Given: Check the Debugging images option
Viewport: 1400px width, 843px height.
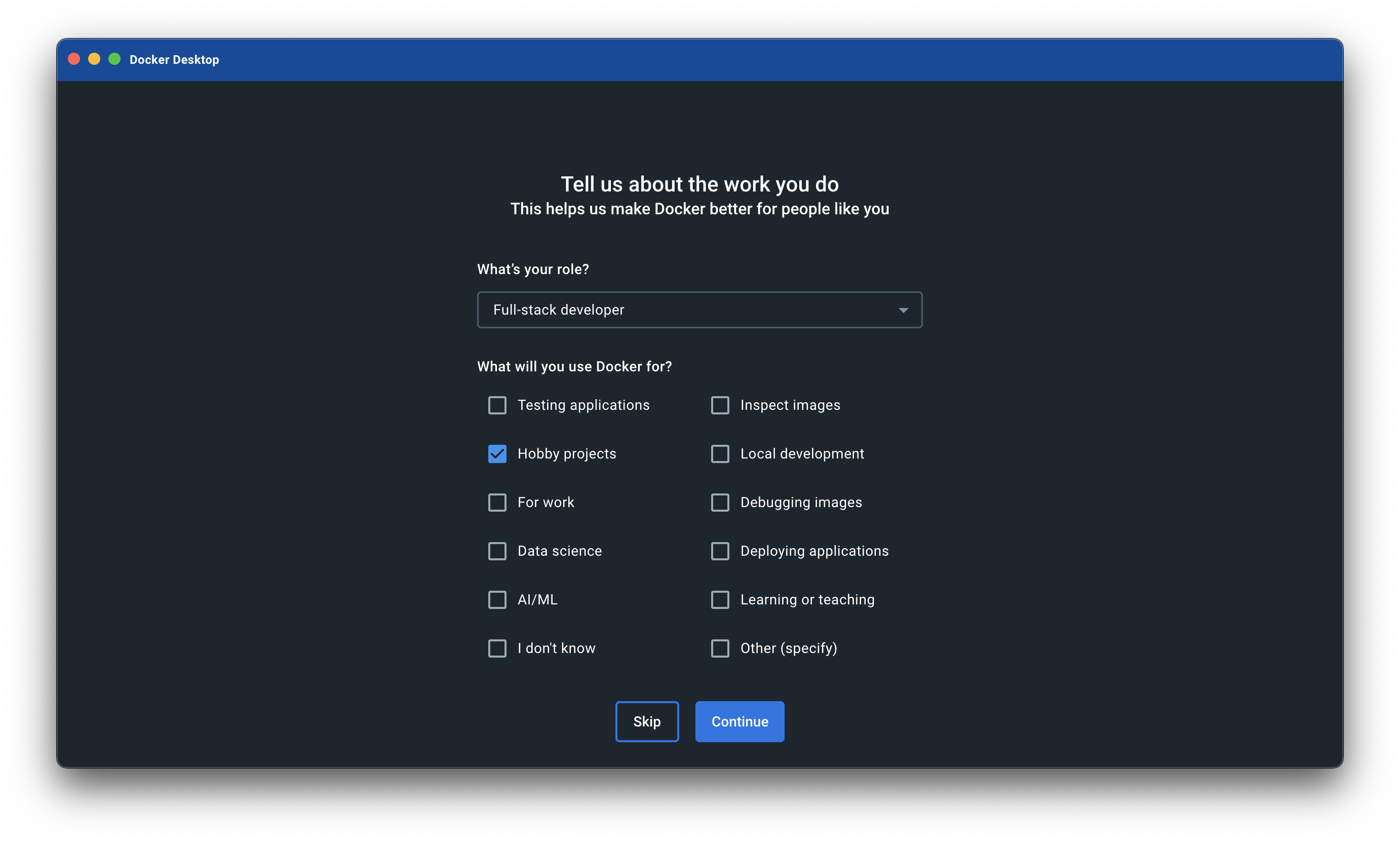Looking at the screenshot, I should pos(720,502).
